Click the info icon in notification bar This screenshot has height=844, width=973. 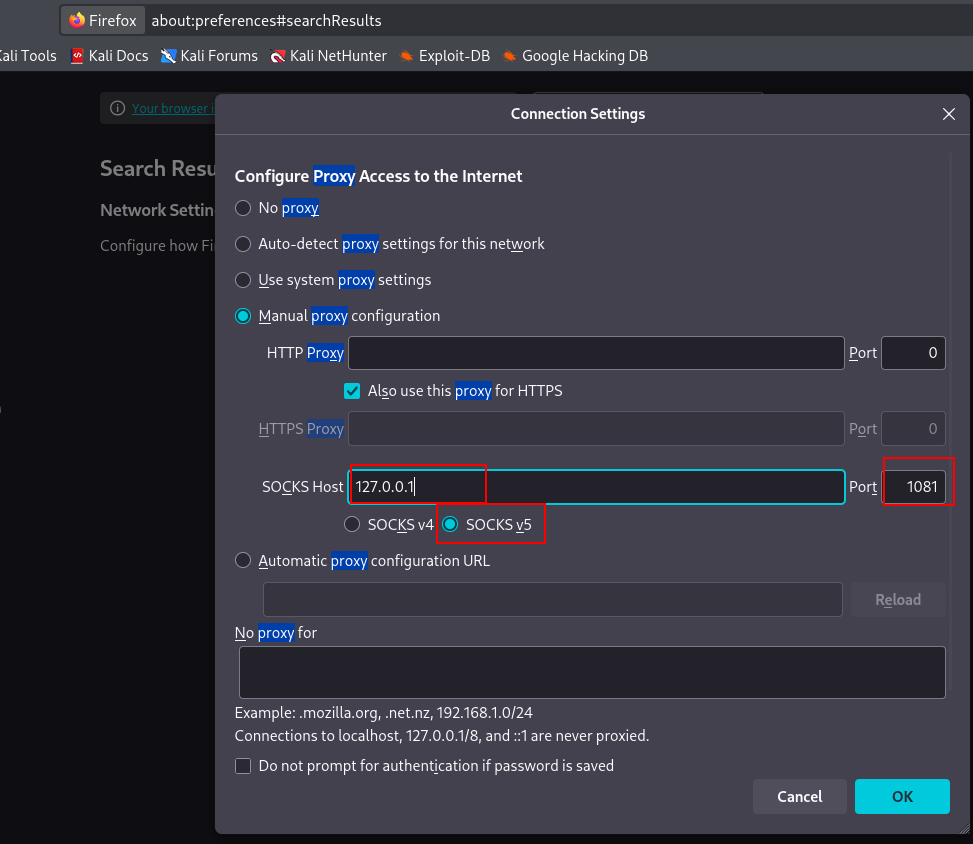pyautogui.click(x=117, y=108)
